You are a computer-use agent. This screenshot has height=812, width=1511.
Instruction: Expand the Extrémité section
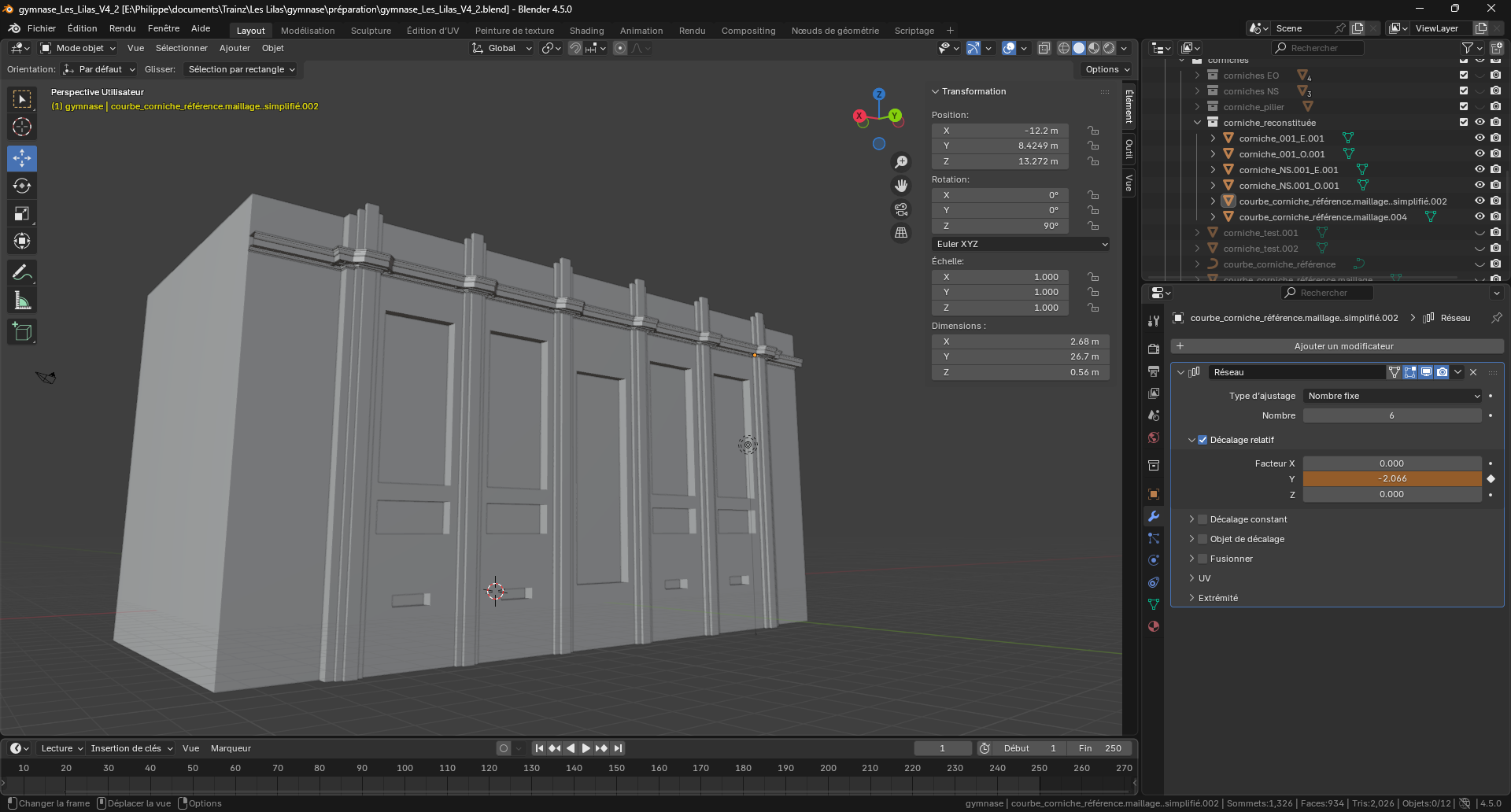(1217, 598)
